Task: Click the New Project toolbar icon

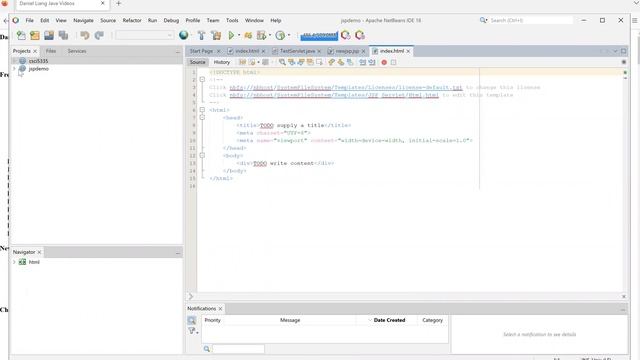Action: (x=35, y=36)
